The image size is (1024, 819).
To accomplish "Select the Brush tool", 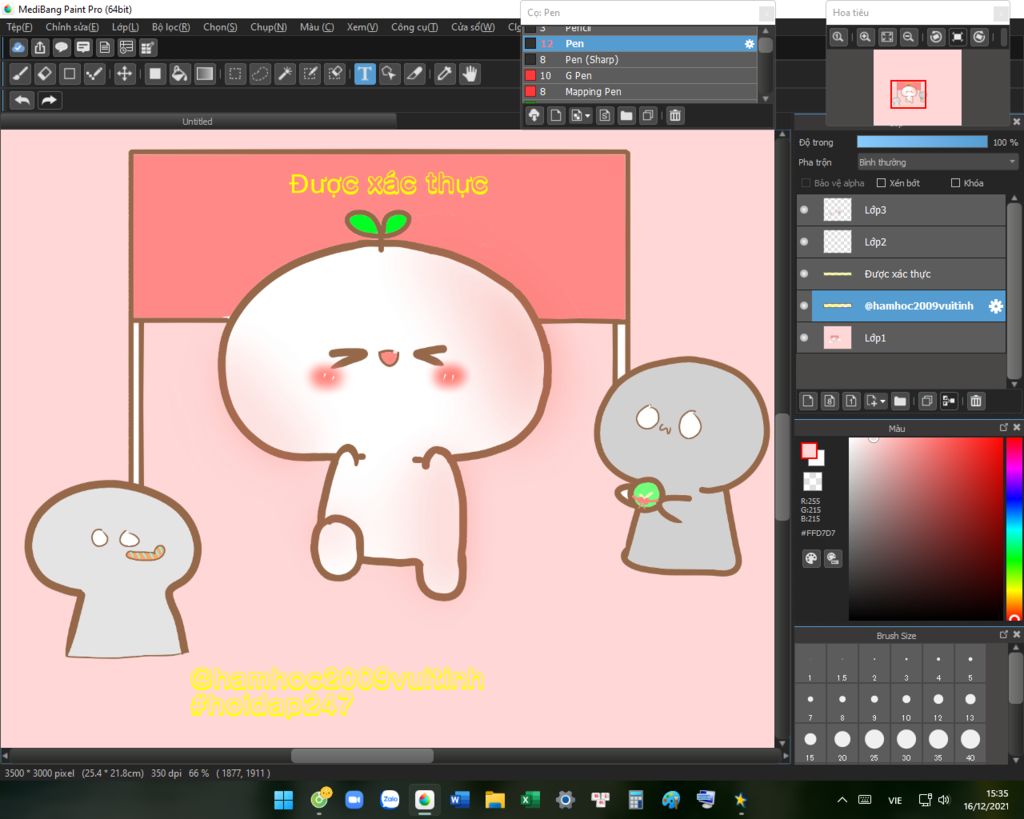I will (x=20, y=74).
